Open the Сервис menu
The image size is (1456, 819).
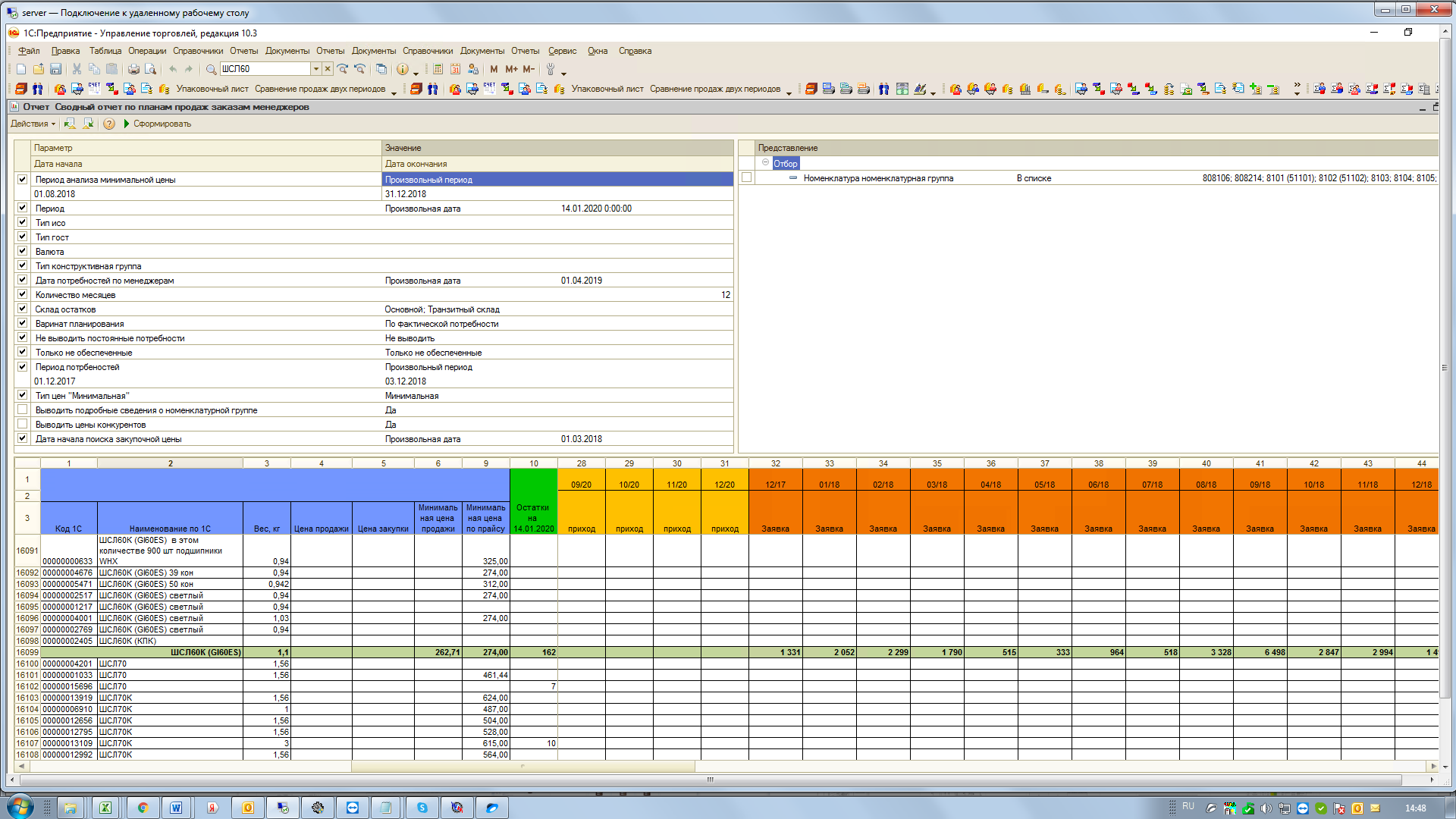pyautogui.click(x=562, y=51)
